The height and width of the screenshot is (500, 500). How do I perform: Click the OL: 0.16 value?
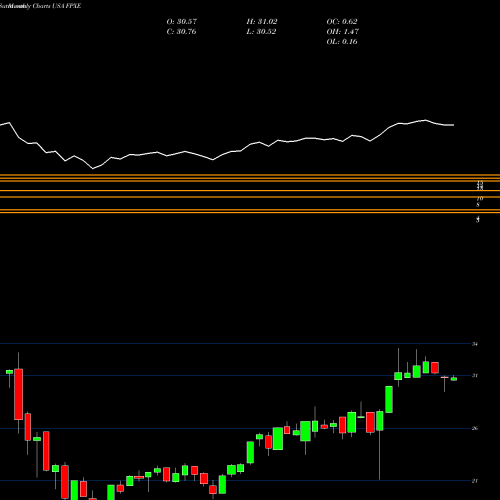click(x=342, y=42)
